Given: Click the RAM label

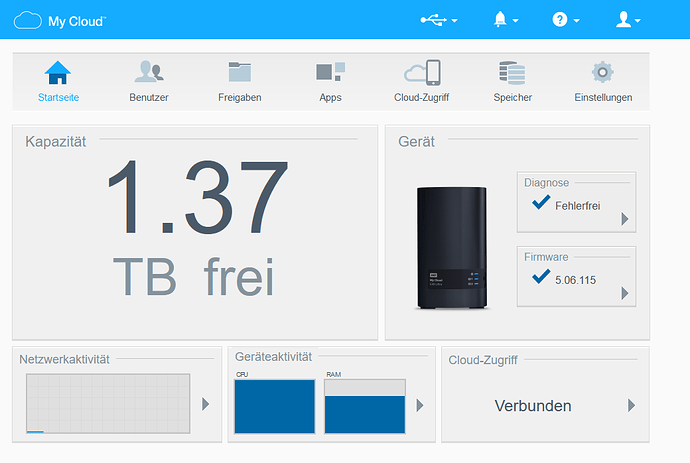Looking at the screenshot, I should click(x=334, y=375).
